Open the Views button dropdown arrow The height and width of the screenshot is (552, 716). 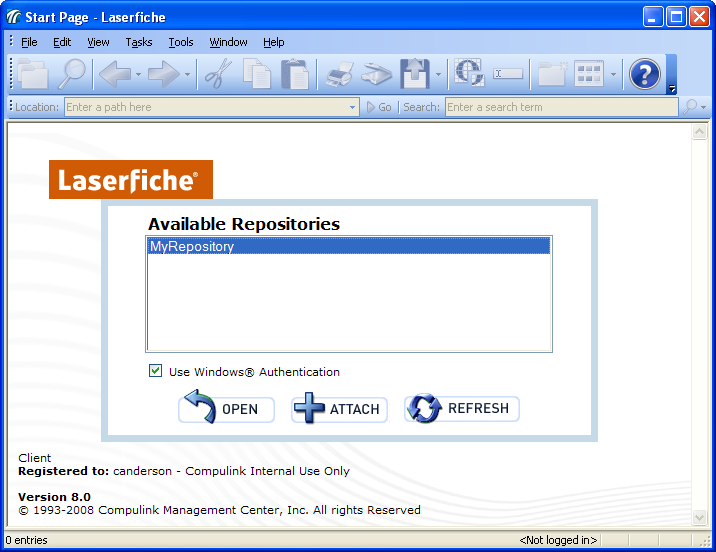coord(613,74)
